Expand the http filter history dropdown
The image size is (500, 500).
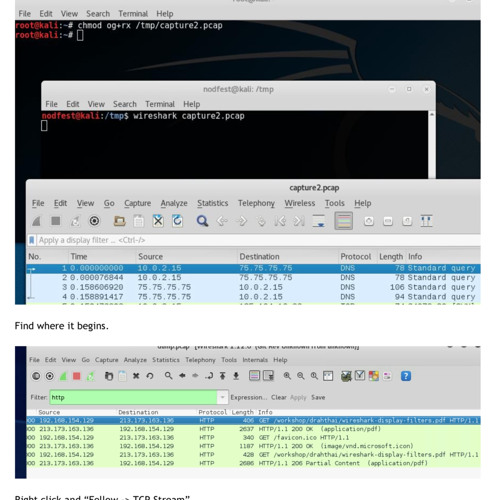pos(222,397)
